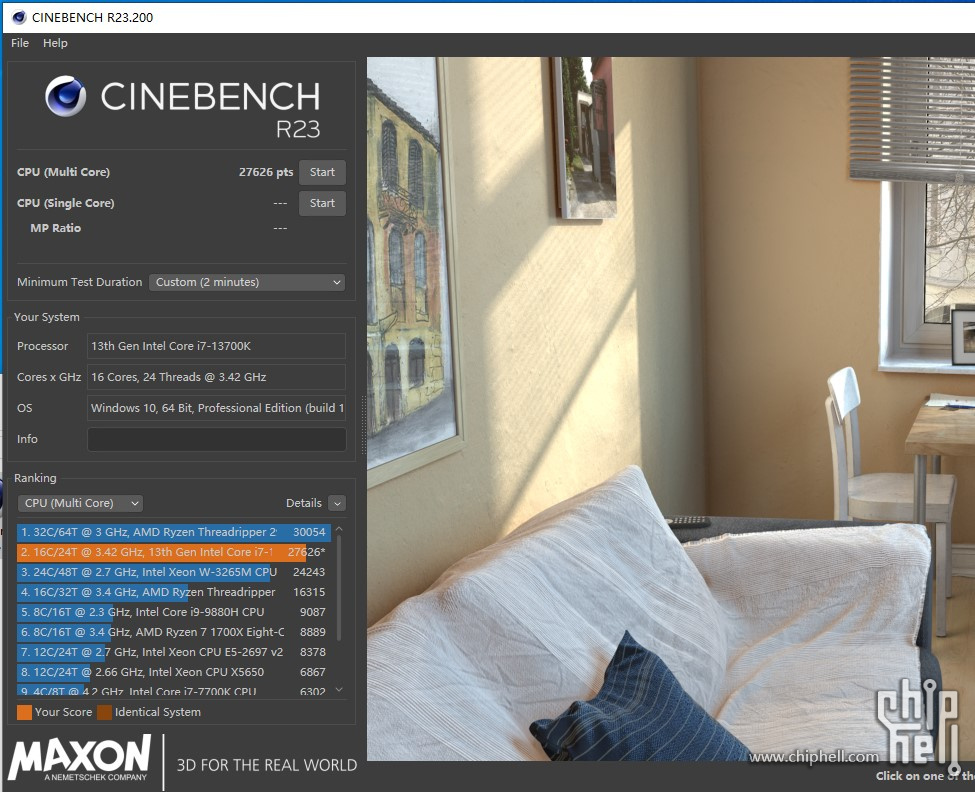Select ranking row 5 Intel Core i9-9880H
The height and width of the screenshot is (792, 975).
[x=174, y=612]
